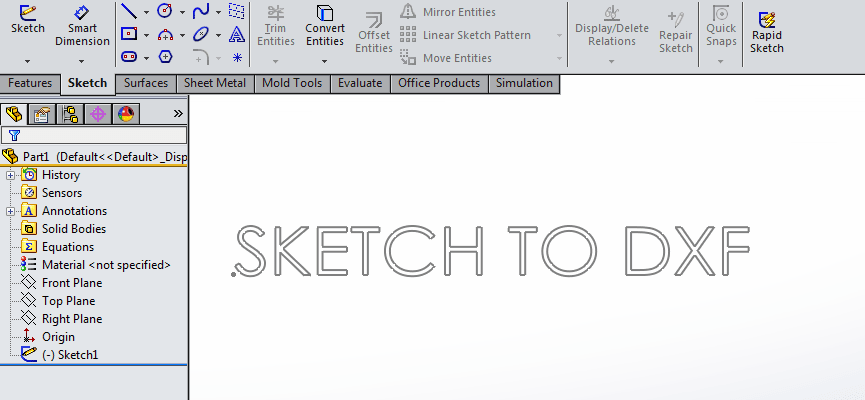
Task: Select Sketch1 in the feature tree
Action: coord(69,355)
